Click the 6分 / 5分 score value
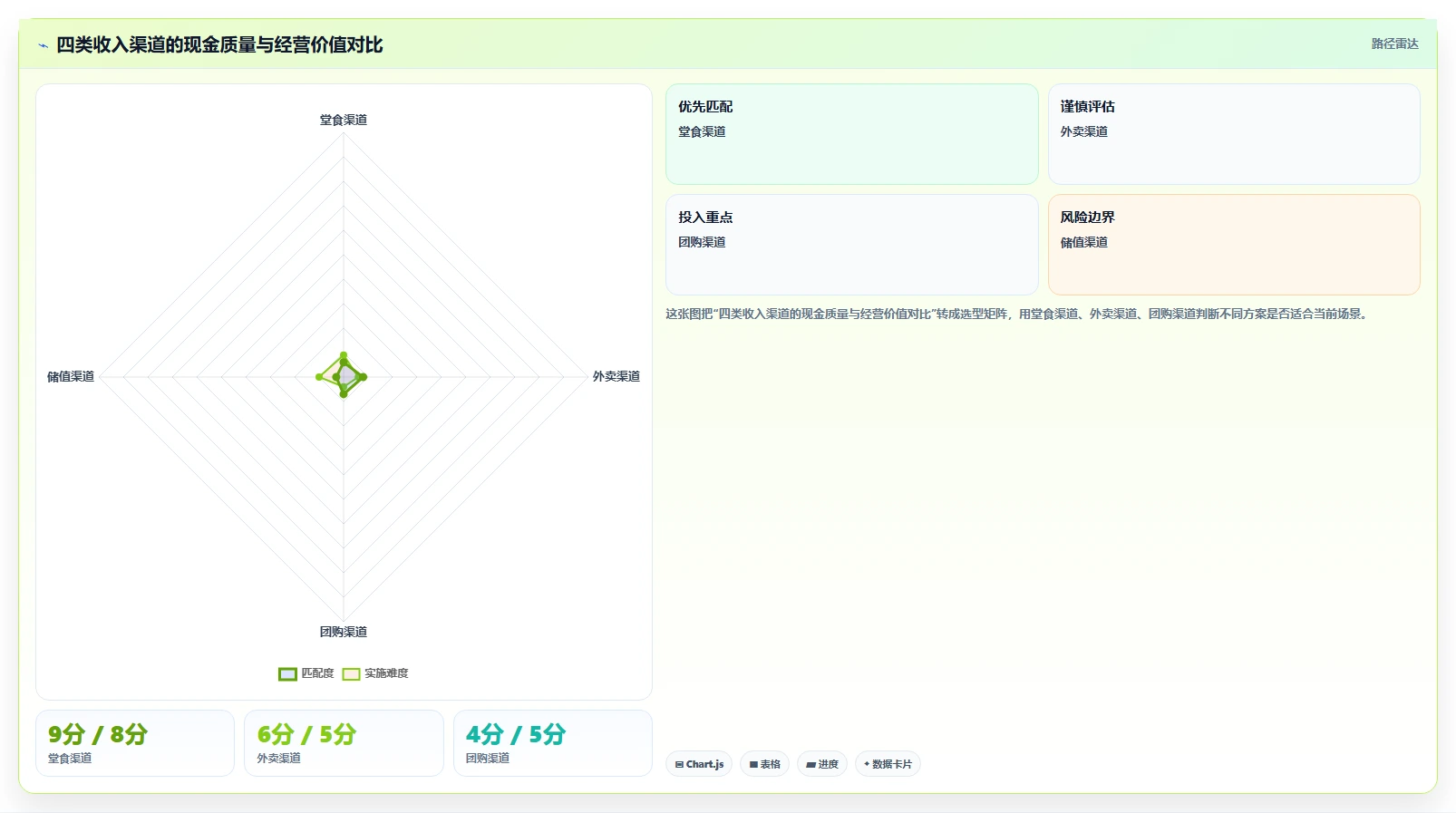 tap(306, 734)
